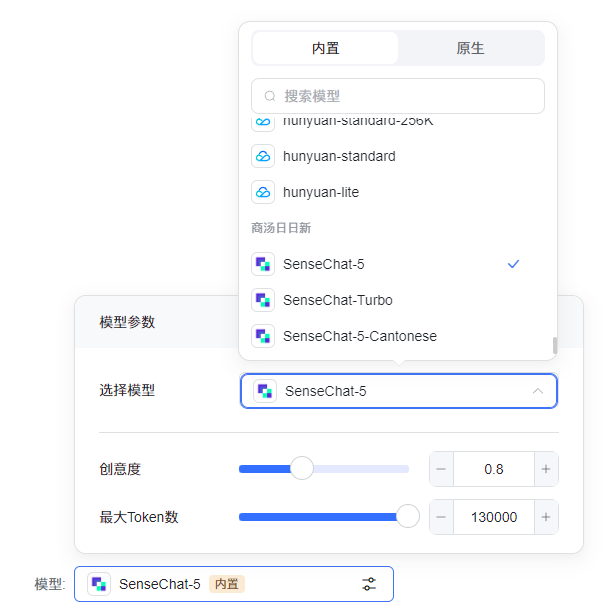Click the SenseChat-5 logo in the bottom model field
The image size is (610, 613).
pyautogui.click(x=99, y=584)
